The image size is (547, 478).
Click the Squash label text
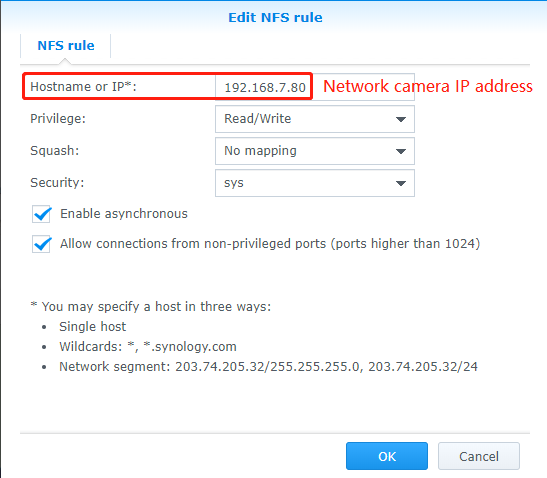coord(55,151)
